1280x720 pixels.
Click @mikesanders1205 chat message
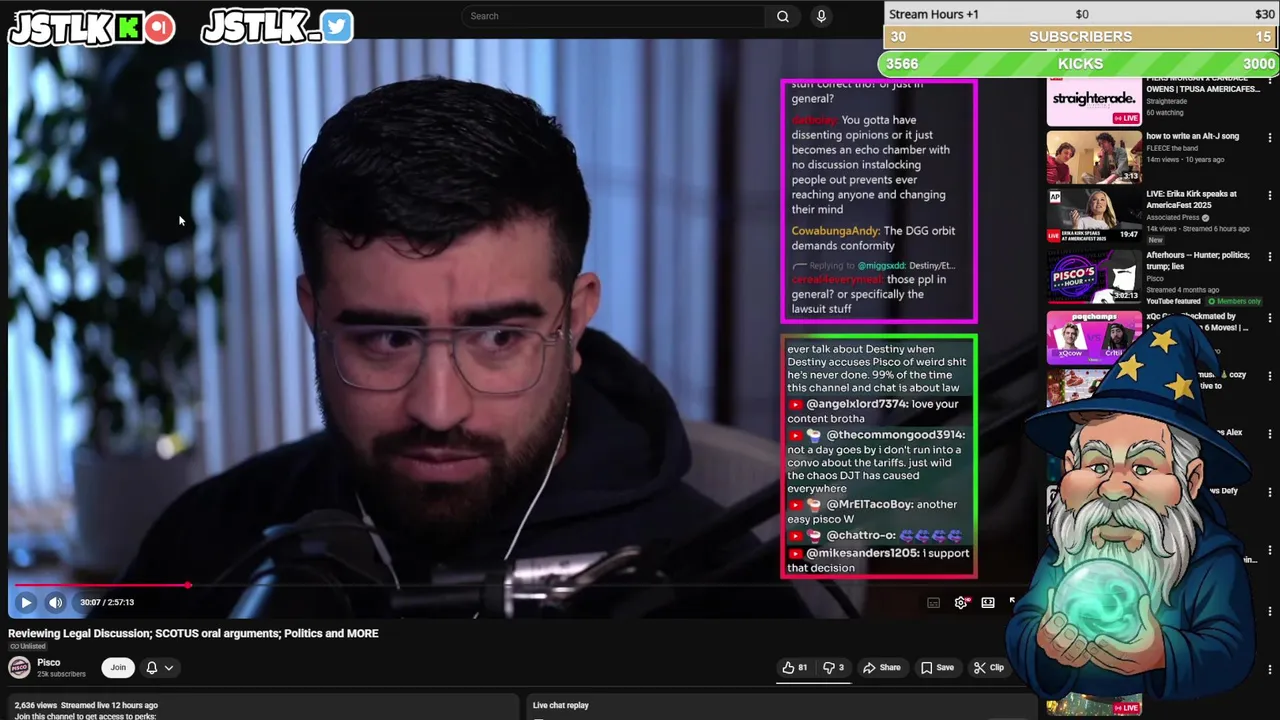(877, 560)
